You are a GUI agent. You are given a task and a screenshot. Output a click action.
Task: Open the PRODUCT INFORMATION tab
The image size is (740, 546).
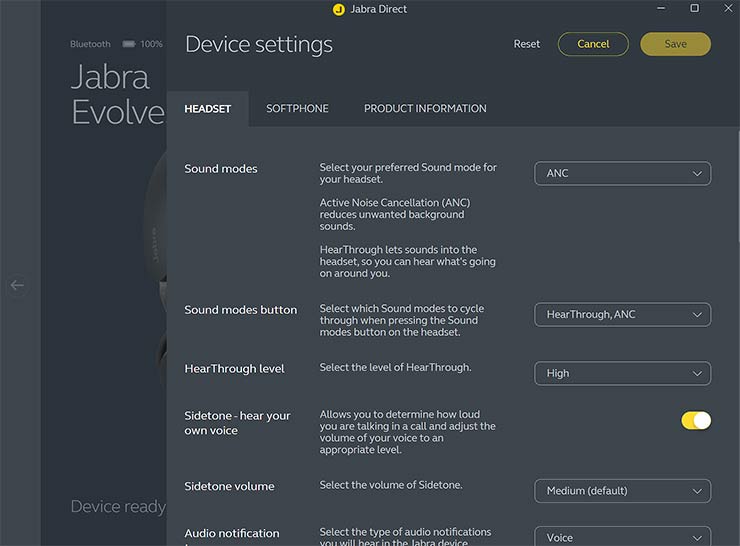425,108
